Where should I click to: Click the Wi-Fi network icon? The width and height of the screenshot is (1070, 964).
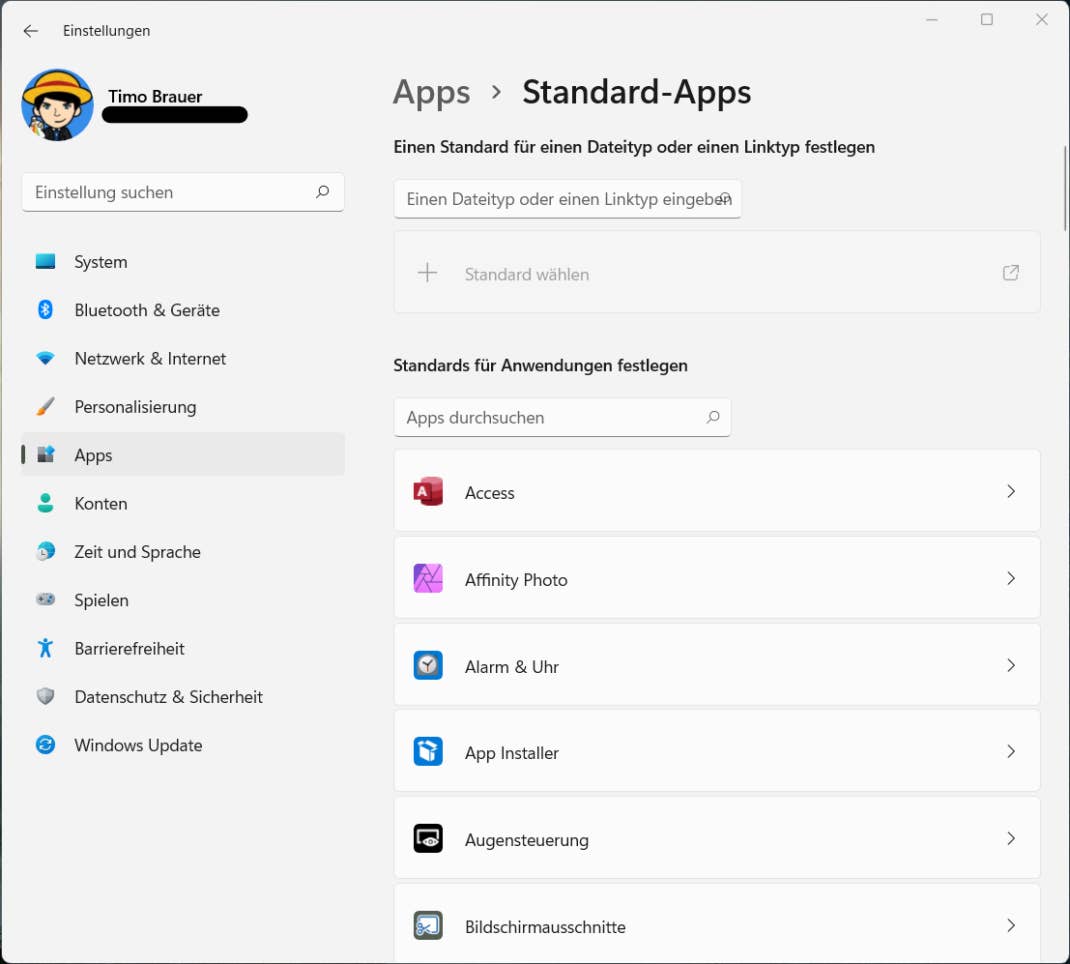45,358
